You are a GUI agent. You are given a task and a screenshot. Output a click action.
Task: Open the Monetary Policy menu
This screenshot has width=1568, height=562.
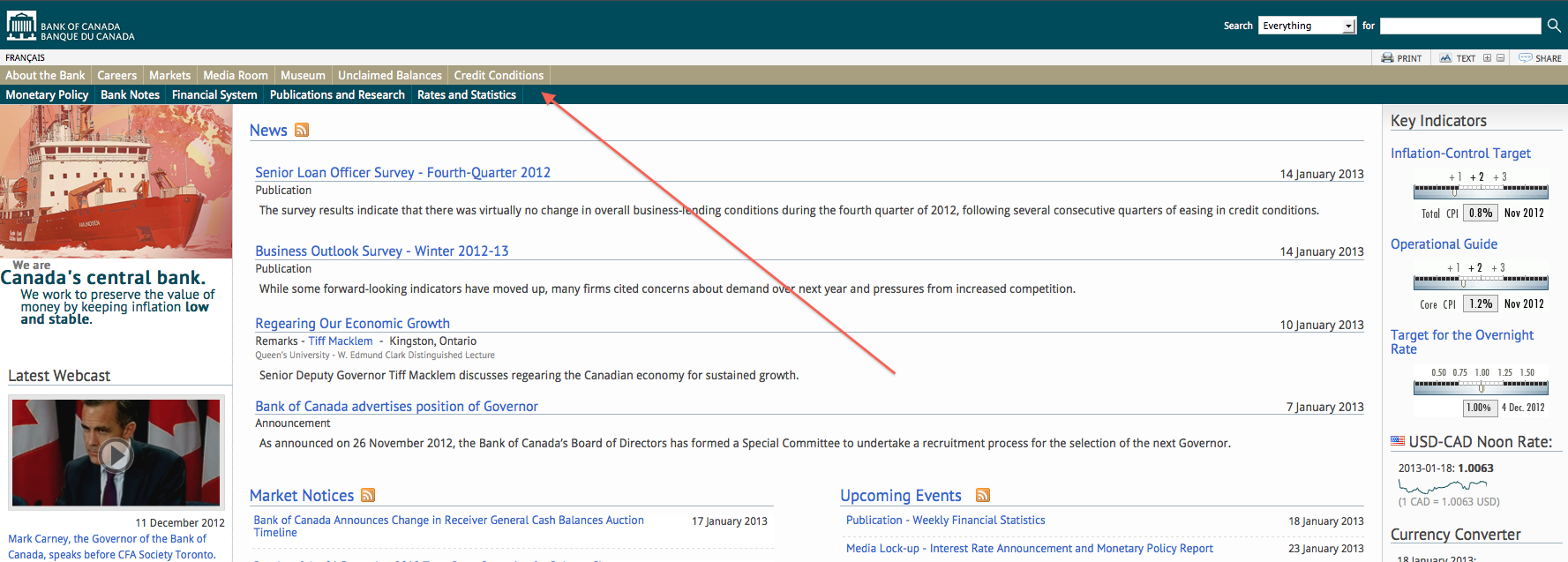(x=47, y=95)
